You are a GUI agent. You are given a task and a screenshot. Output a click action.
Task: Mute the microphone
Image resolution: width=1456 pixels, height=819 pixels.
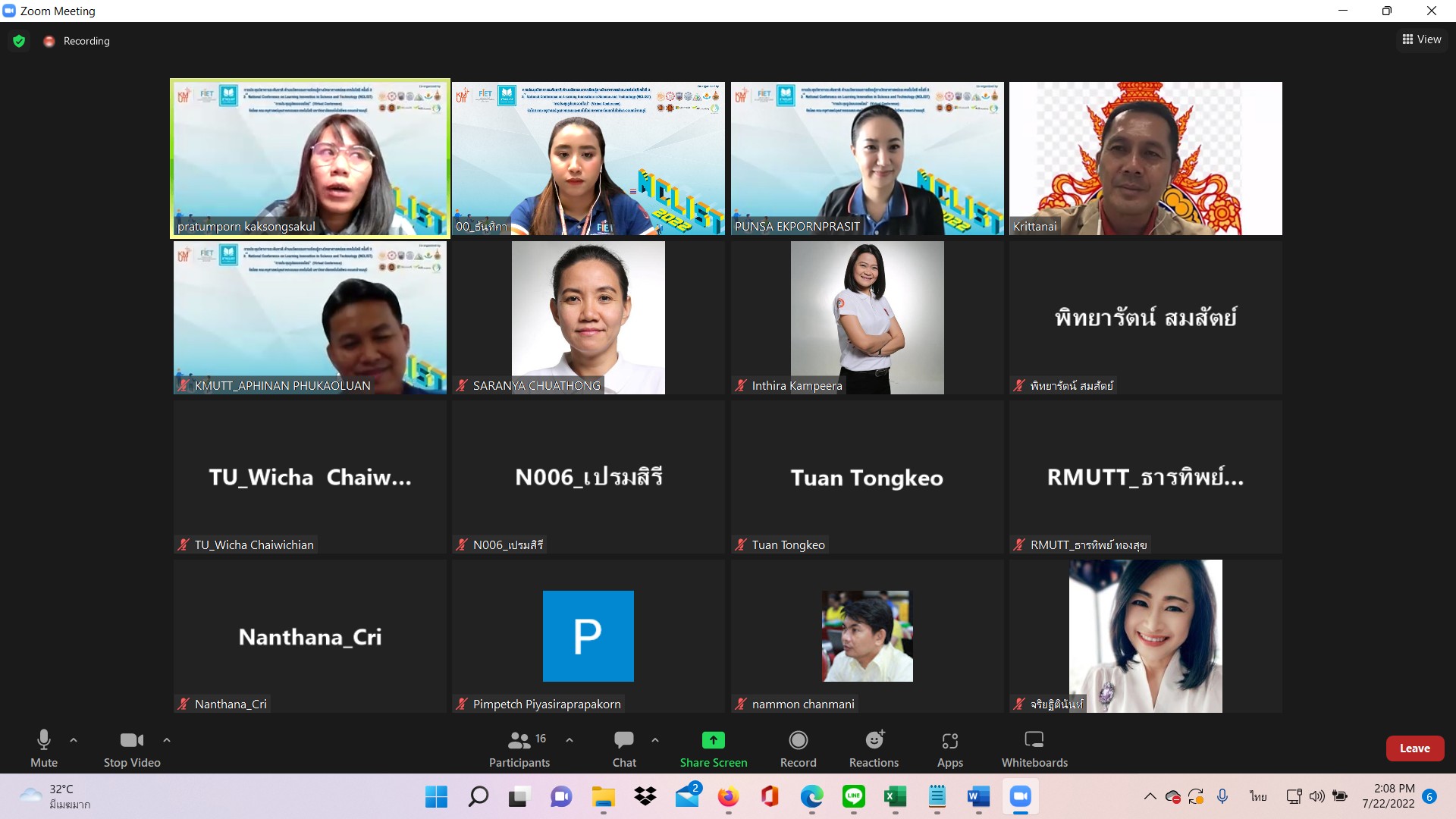coord(44,748)
